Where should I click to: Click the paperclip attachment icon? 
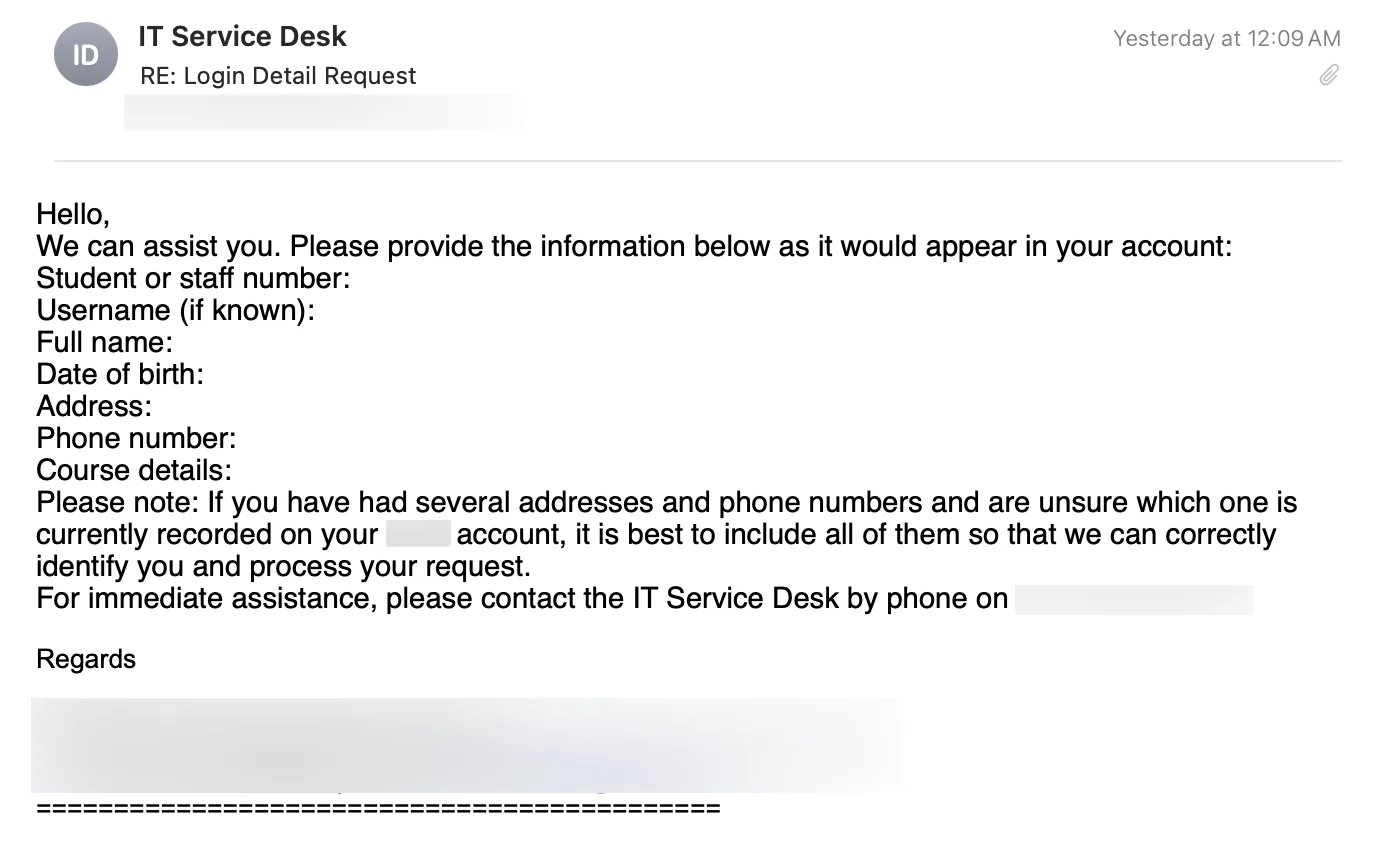tap(1328, 75)
